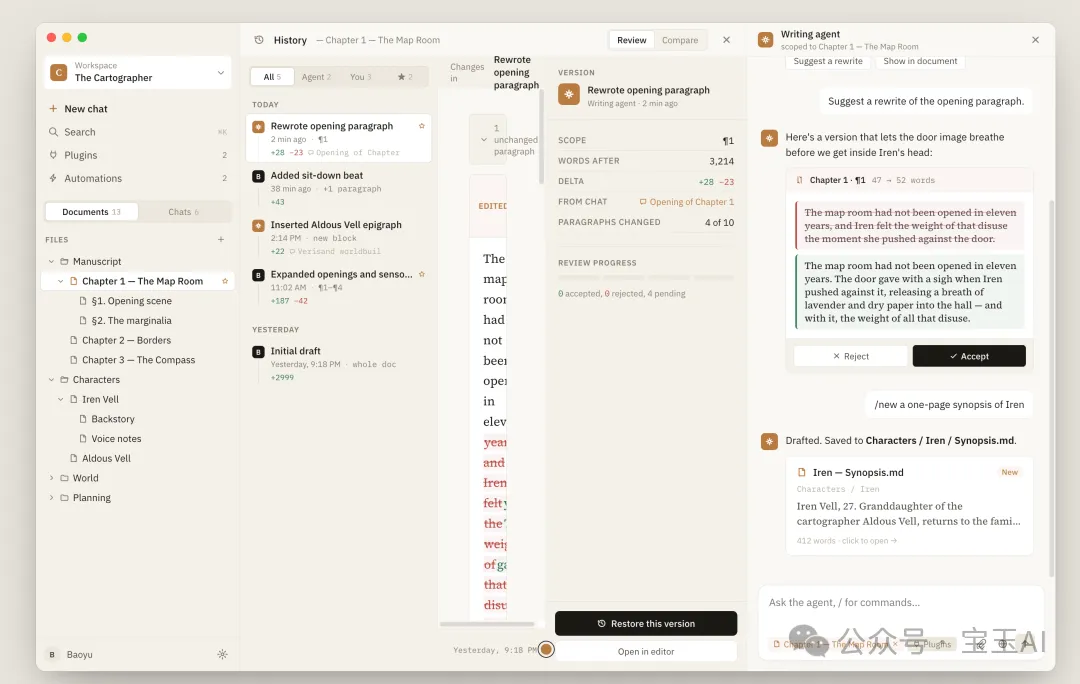Expand the Planning folder
Screen dimensions: 1080x684
(51, 497)
